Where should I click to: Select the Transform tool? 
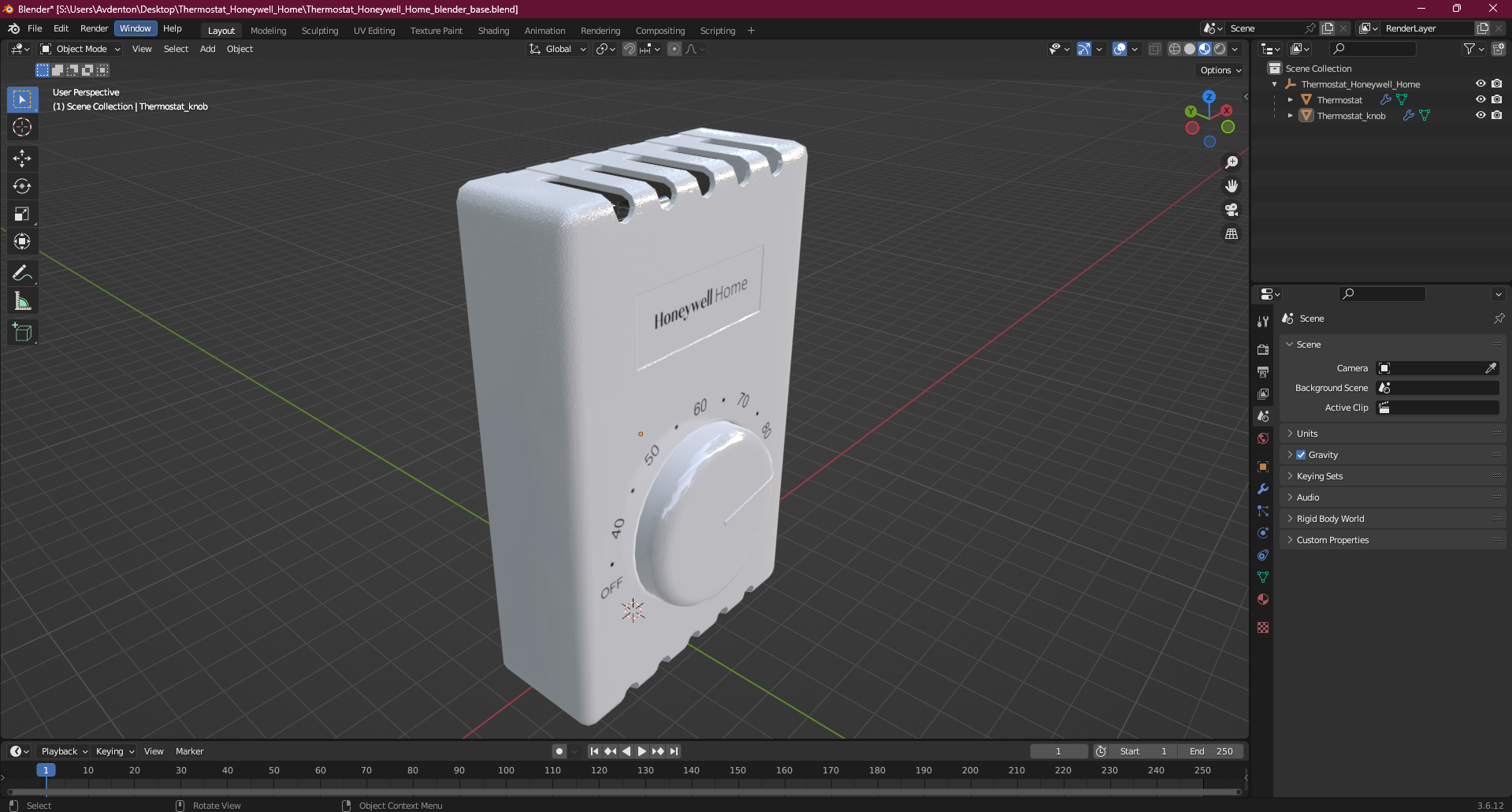tap(22, 241)
